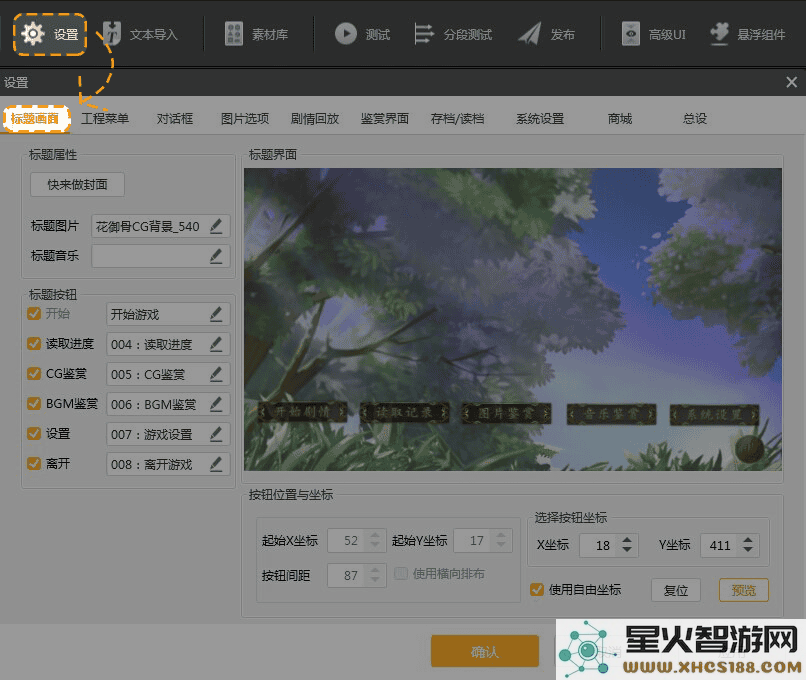The width and height of the screenshot is (806, 680).
Task: Disable 使用自由坐标 checkbox
Action: (x=537, y=590)
